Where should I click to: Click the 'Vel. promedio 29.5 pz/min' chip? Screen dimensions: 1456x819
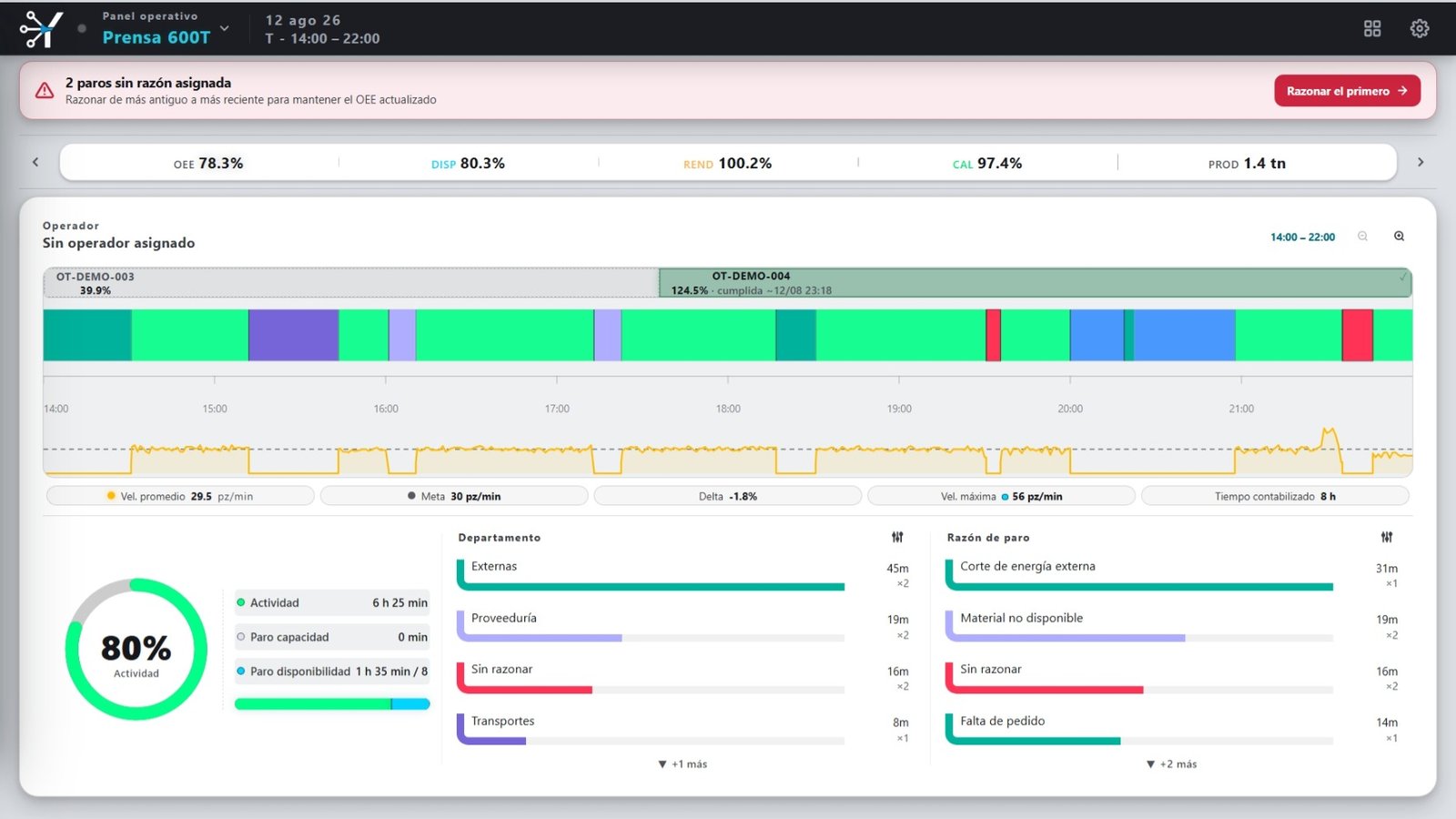pos(180,496)
